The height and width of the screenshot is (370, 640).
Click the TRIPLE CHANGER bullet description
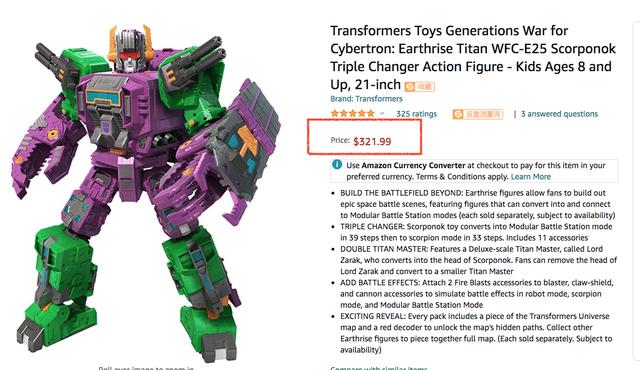pyautogui.click(x=476, y=232)
